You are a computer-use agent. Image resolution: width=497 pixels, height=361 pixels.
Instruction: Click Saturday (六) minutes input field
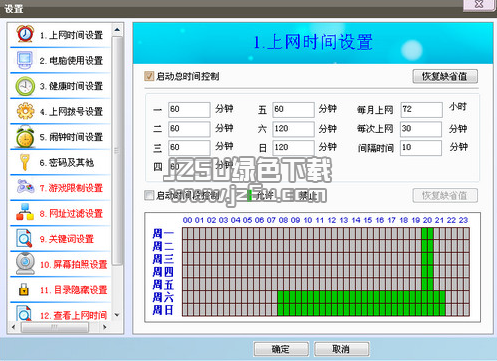(x=293, y=129)
